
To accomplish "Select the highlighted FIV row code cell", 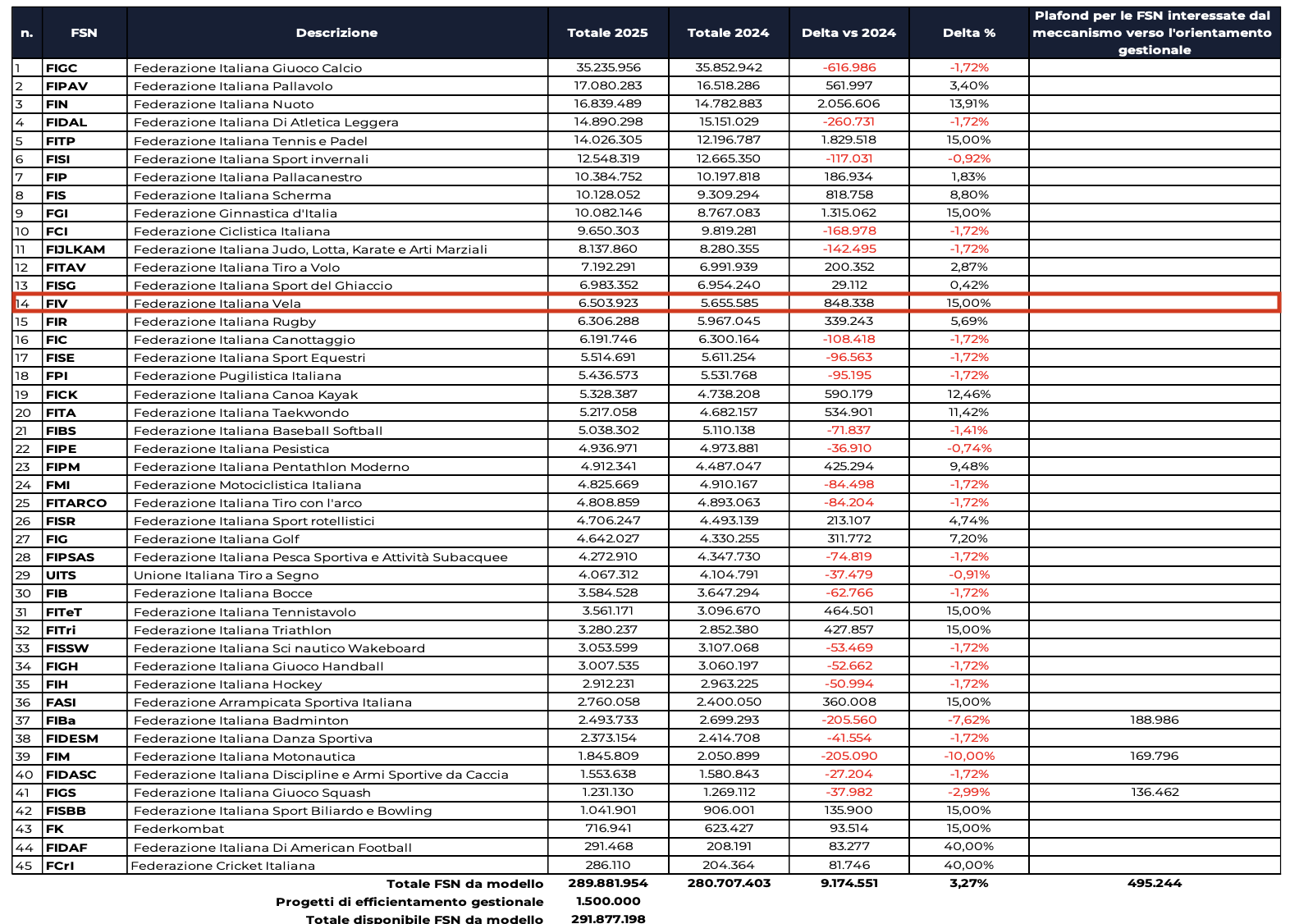I will point(57,304).
